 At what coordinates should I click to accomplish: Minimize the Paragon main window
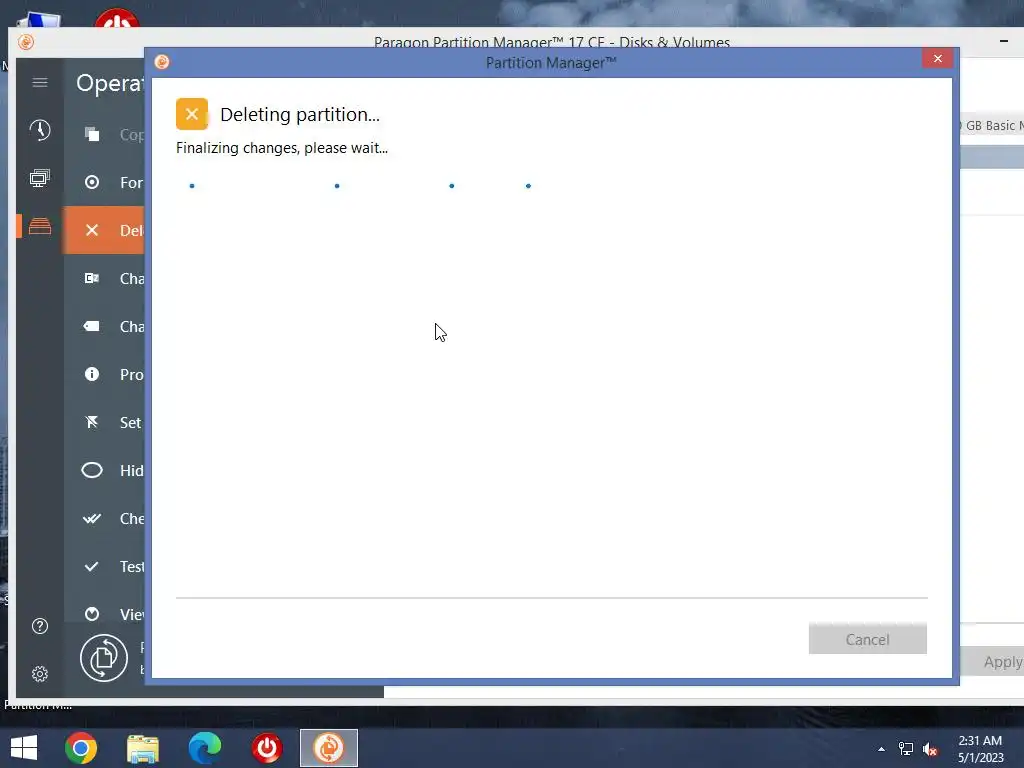(1004, 41)
